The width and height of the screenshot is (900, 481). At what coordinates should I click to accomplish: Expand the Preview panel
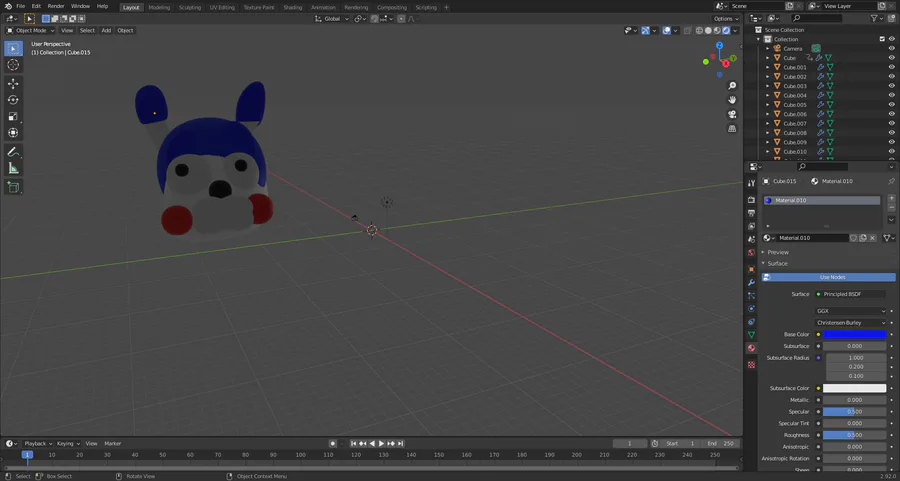[x=778, y=253]
